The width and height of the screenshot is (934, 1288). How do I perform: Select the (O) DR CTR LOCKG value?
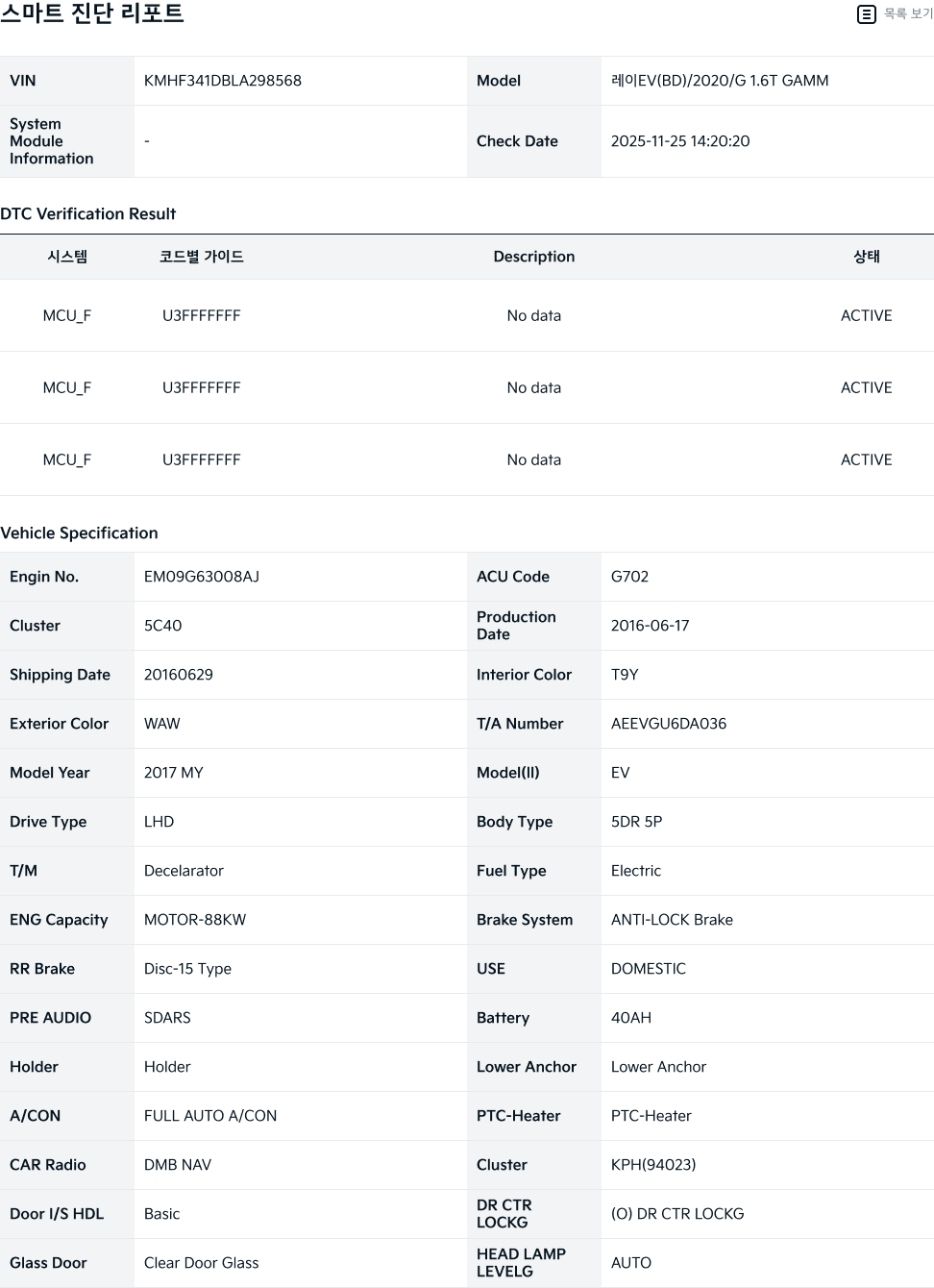(x=677, y=1214)
